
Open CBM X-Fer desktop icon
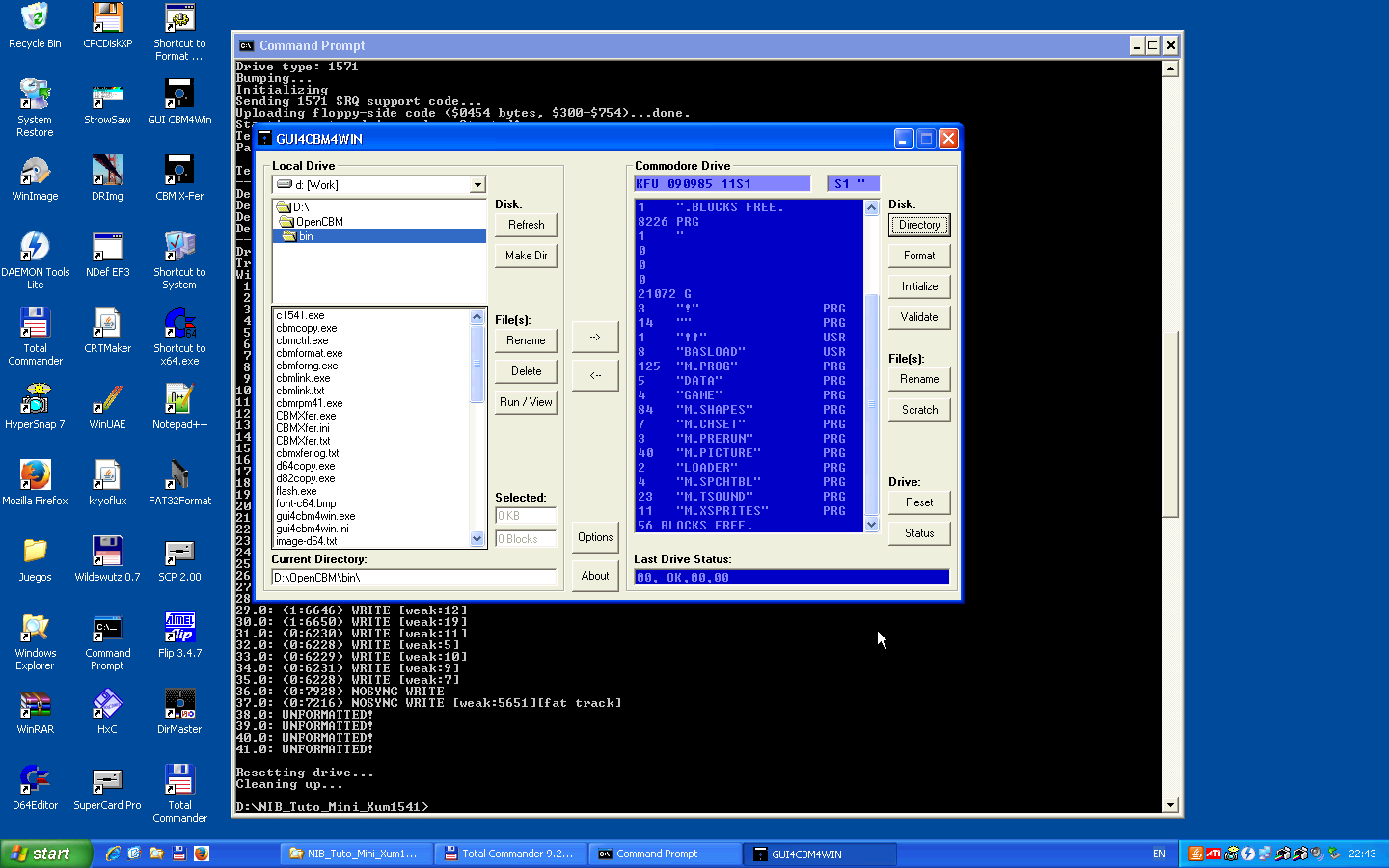pyautogui.click(x=179, y=178)
